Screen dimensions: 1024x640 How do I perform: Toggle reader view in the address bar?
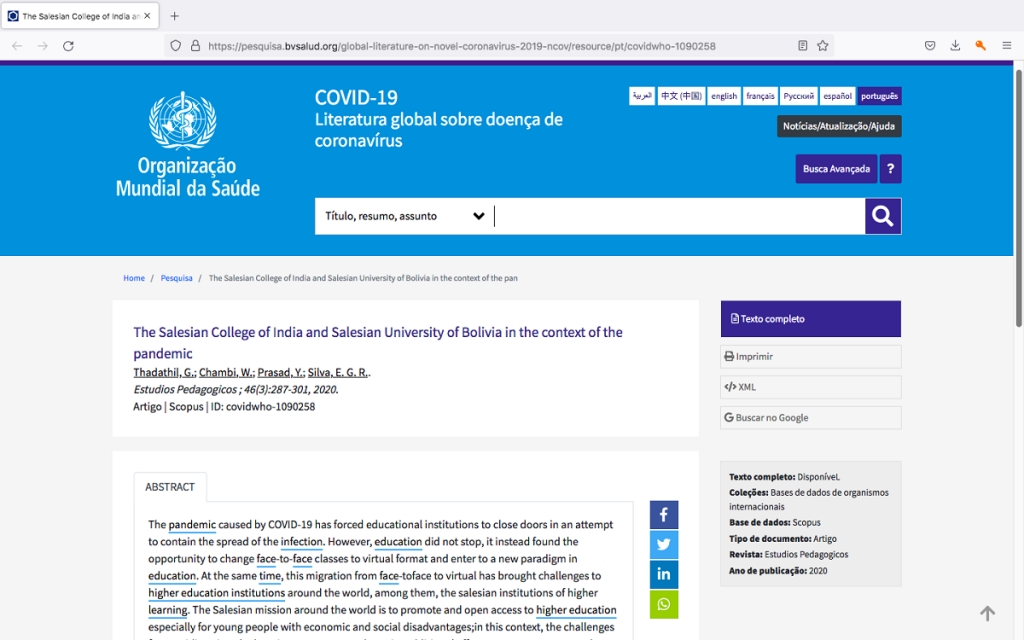(x=803, y=46)
